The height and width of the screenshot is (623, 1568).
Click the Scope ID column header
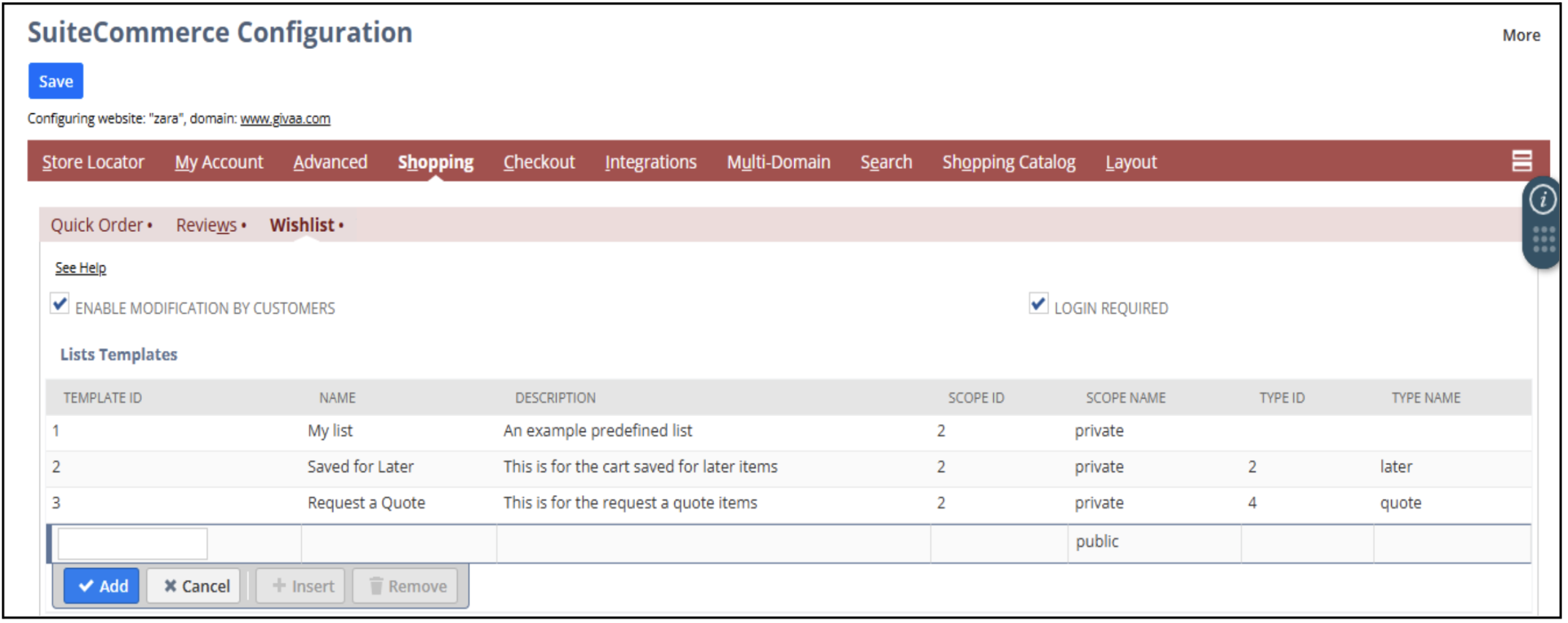click(976, 399)
